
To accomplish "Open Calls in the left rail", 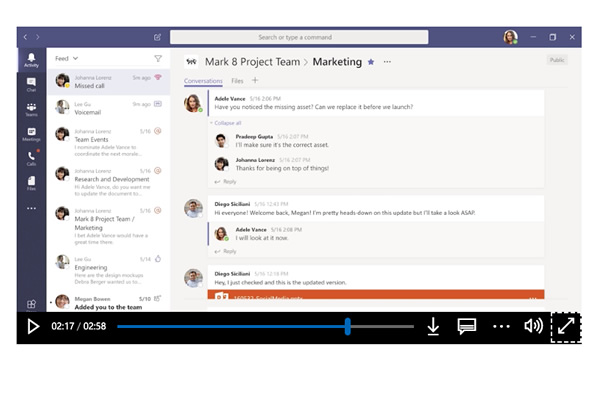I will coord(31,158).
